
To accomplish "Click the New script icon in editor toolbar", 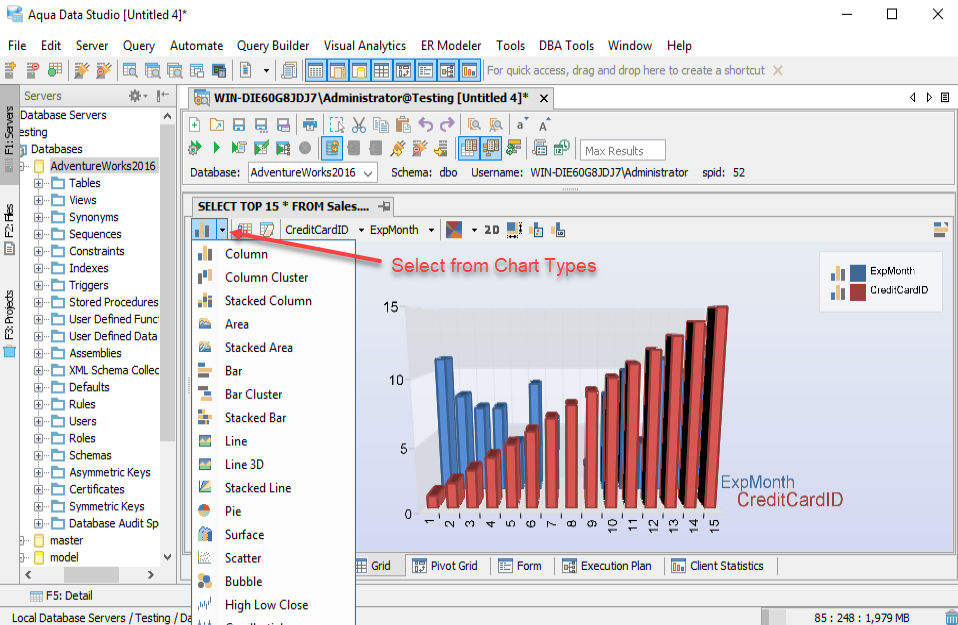I will pos(194,125).
